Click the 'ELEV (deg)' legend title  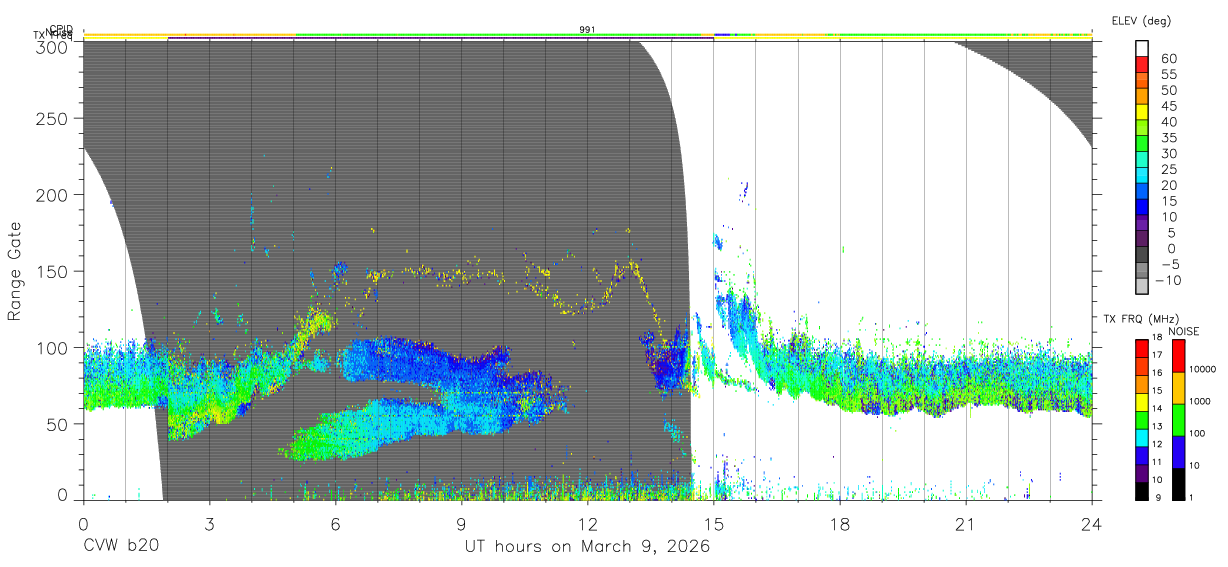(1140, 21)
